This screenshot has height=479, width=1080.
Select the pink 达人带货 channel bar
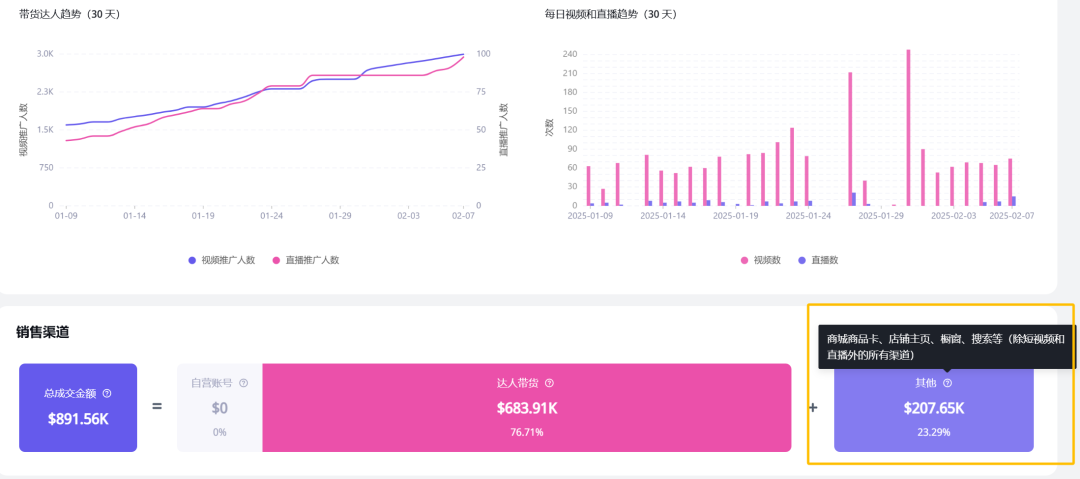[x=527, y=408]
